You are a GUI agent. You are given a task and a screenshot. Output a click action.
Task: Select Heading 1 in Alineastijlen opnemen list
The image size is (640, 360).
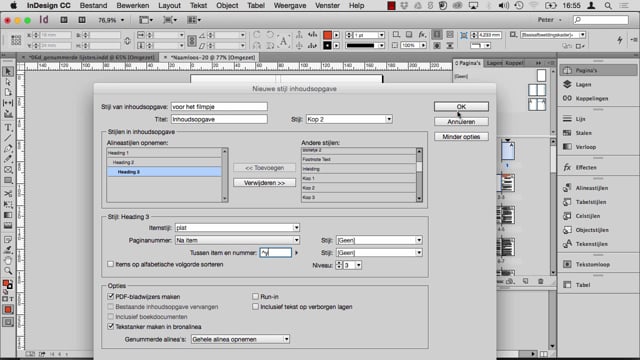coord(164,153)
